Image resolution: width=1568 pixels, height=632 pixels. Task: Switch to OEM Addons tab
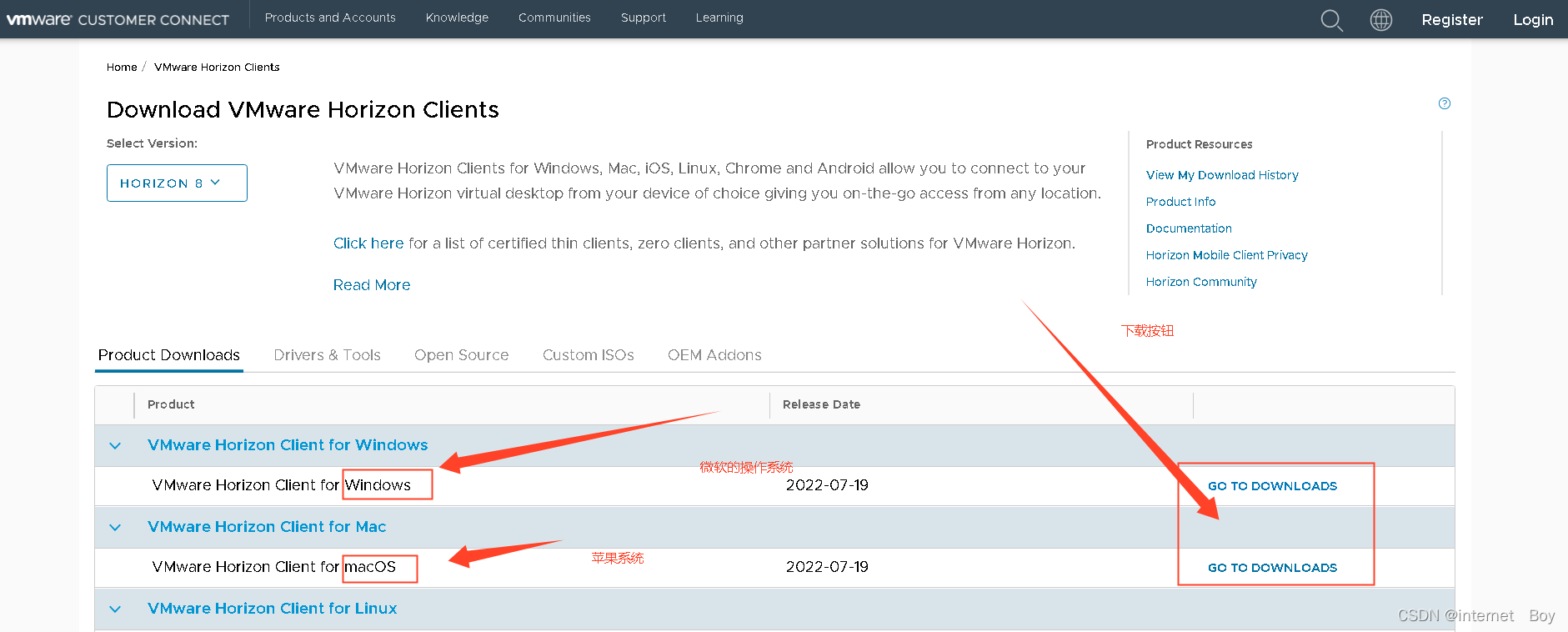(x=714, y=355)
